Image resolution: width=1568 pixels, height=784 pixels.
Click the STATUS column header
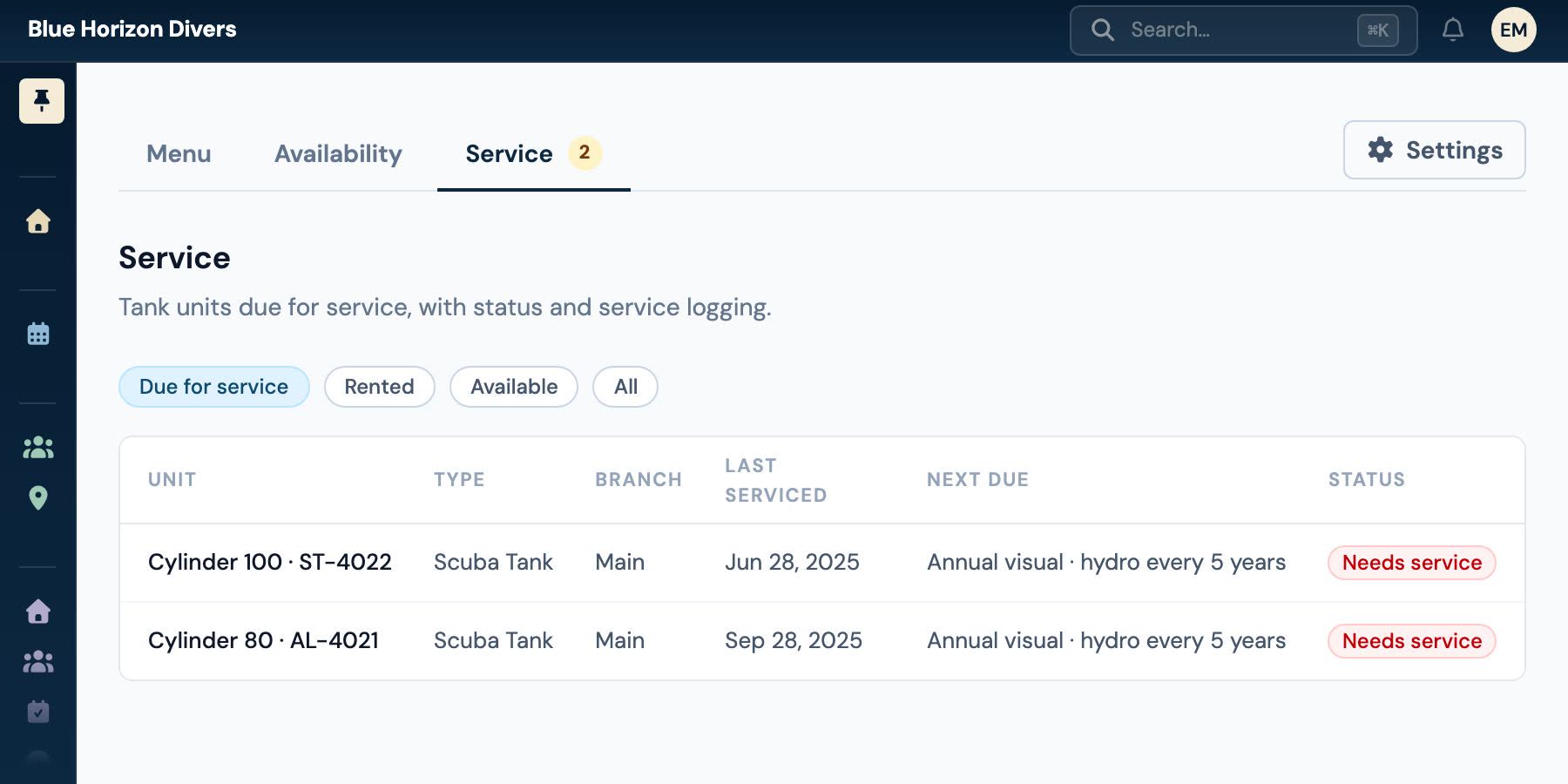(x=1367, y=480)
